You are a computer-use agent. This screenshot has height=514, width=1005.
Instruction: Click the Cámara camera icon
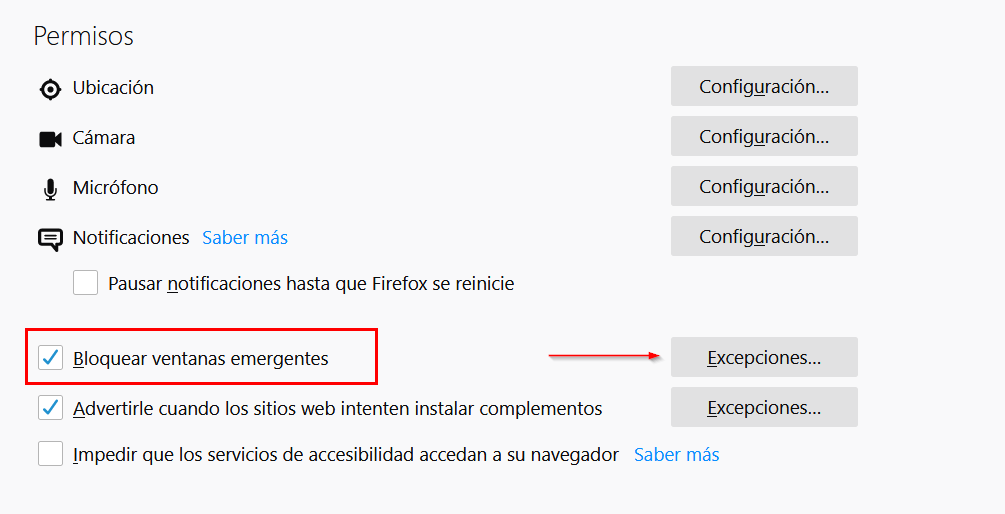[x=50, y=139]
